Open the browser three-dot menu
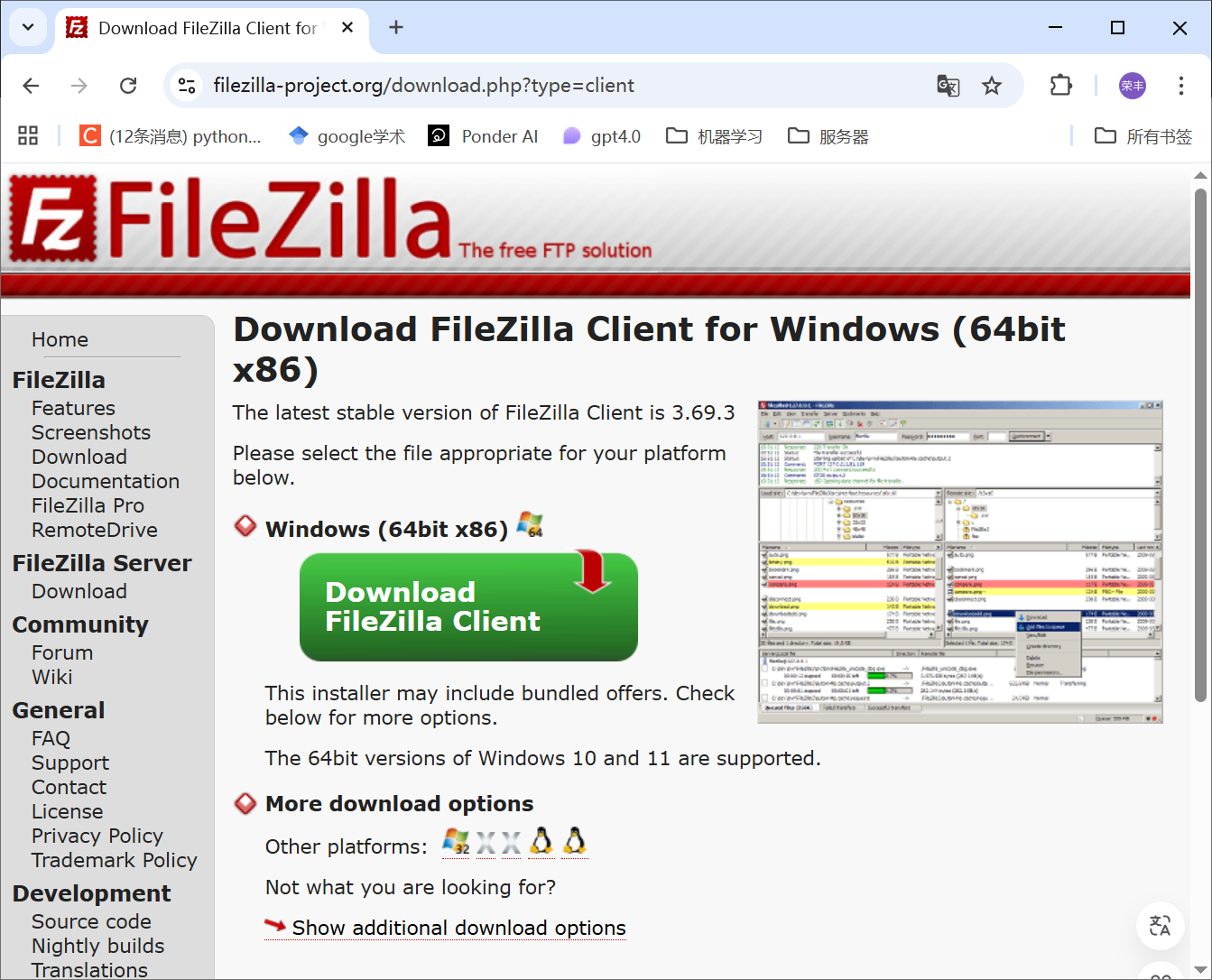This screenshot has width=1212, height=980. click(x=1180, y=86)
